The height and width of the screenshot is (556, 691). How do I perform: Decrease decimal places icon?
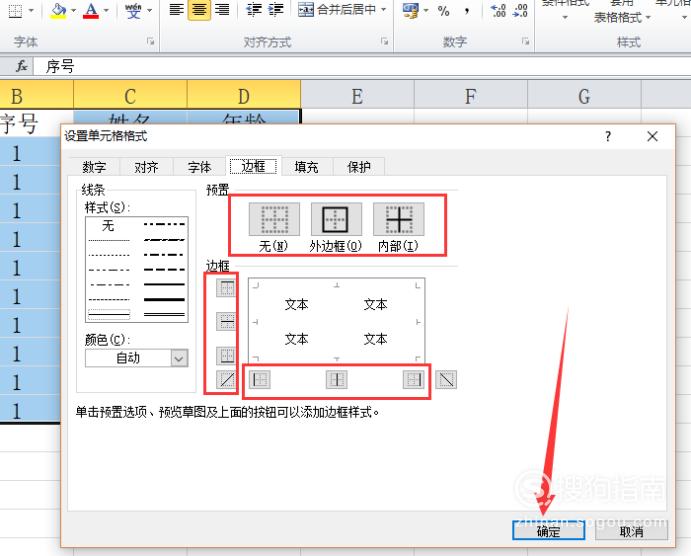coord(520,11)
